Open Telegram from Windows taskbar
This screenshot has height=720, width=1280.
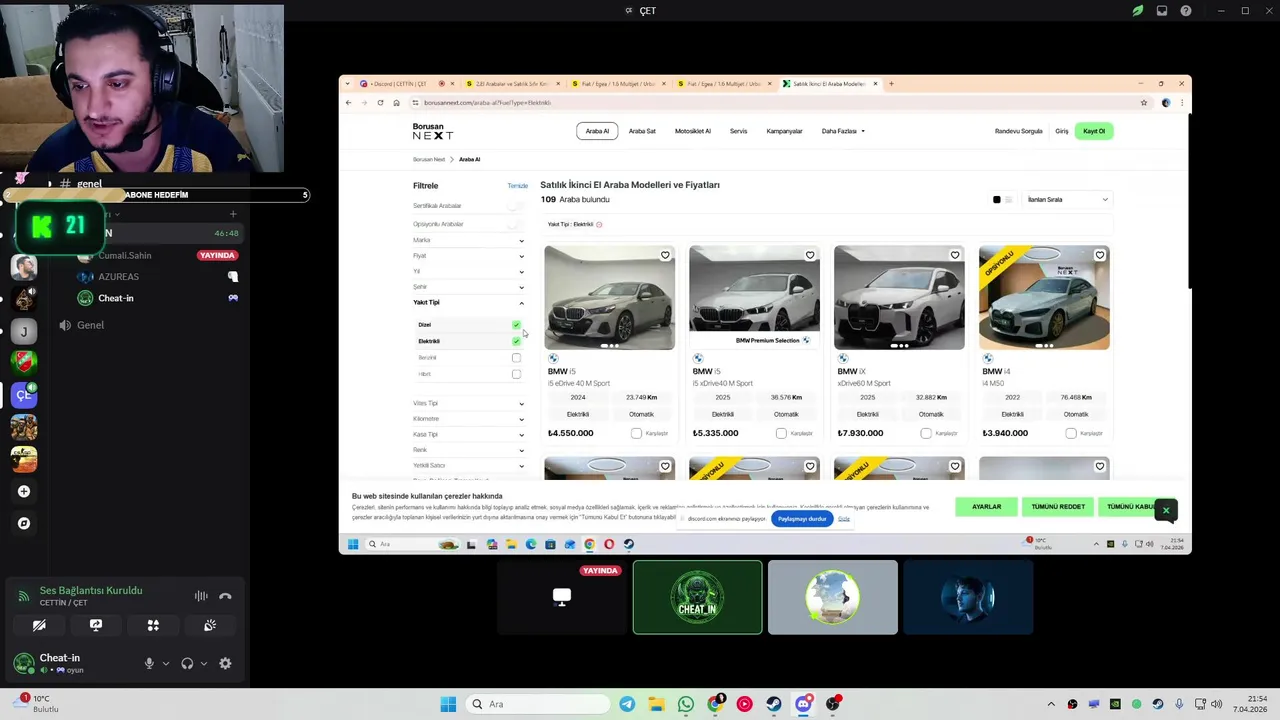(627, 704)
